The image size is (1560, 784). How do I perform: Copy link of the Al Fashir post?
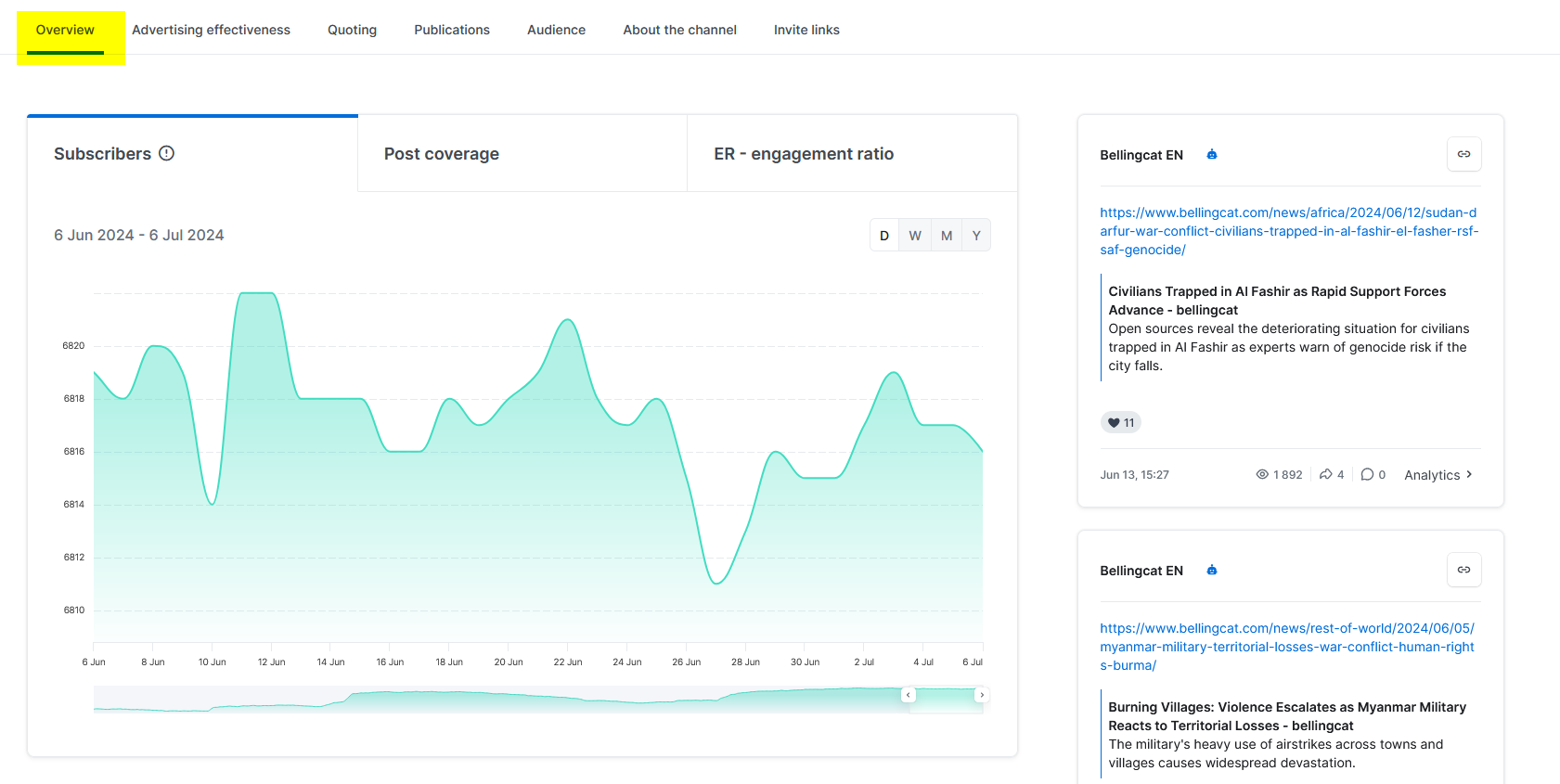1463,154
